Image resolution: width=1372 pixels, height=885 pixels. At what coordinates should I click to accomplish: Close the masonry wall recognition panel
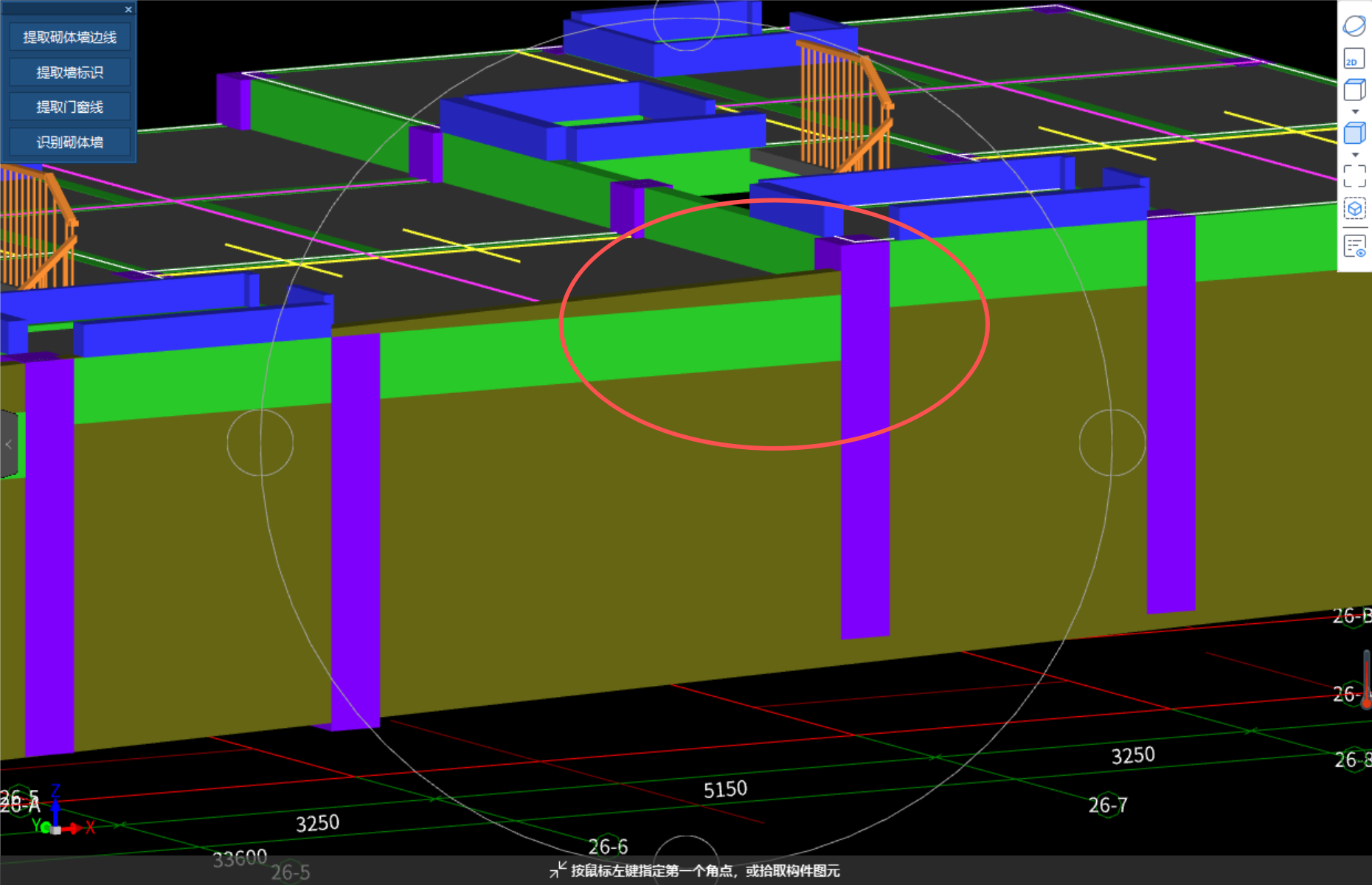point(128,10)
